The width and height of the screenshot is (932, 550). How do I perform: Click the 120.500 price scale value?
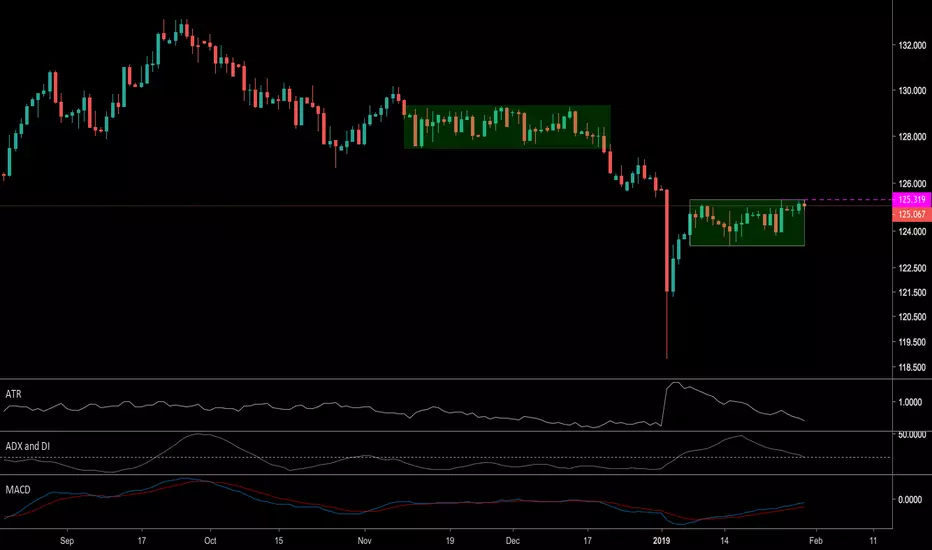pyautogui.click(x=912, y=317)
